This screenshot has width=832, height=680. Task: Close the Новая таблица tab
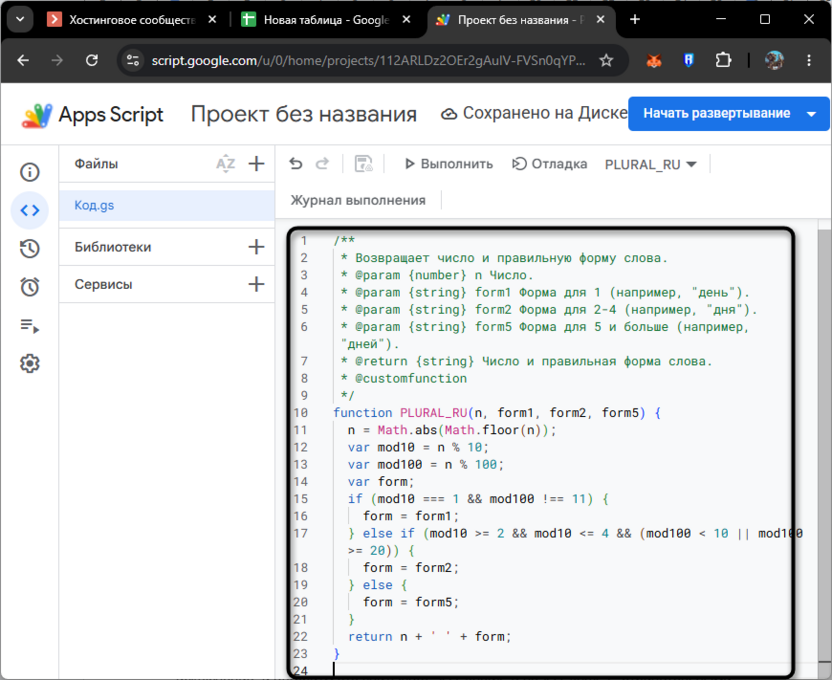pos(406,20)
